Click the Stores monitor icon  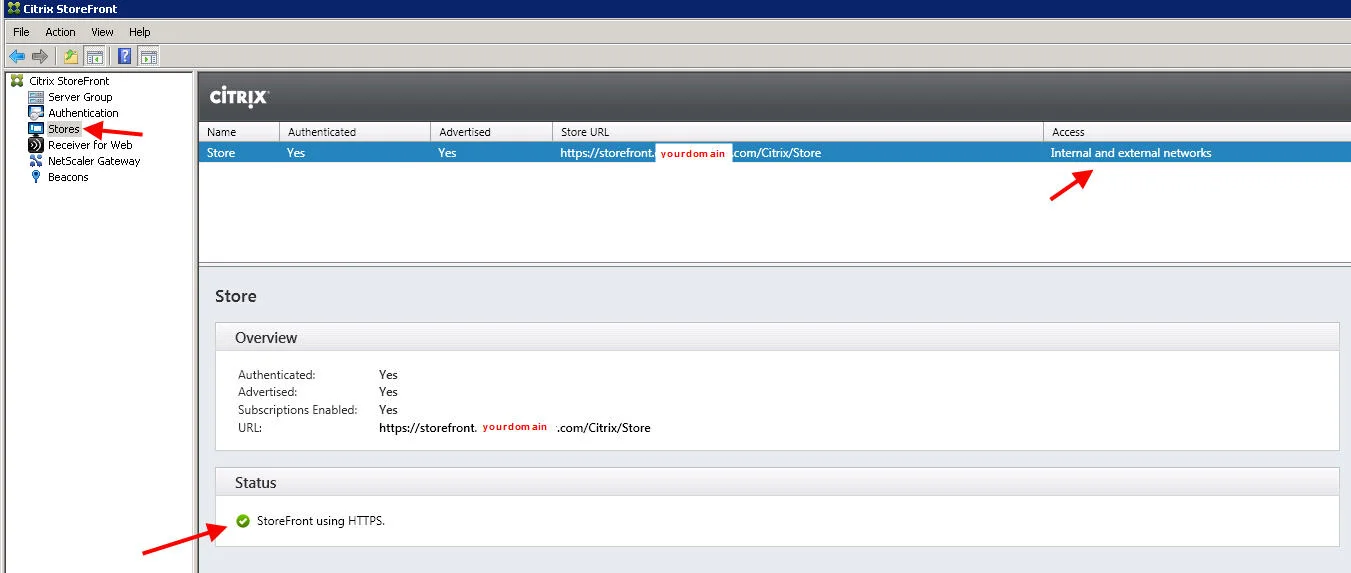[36, 129]
